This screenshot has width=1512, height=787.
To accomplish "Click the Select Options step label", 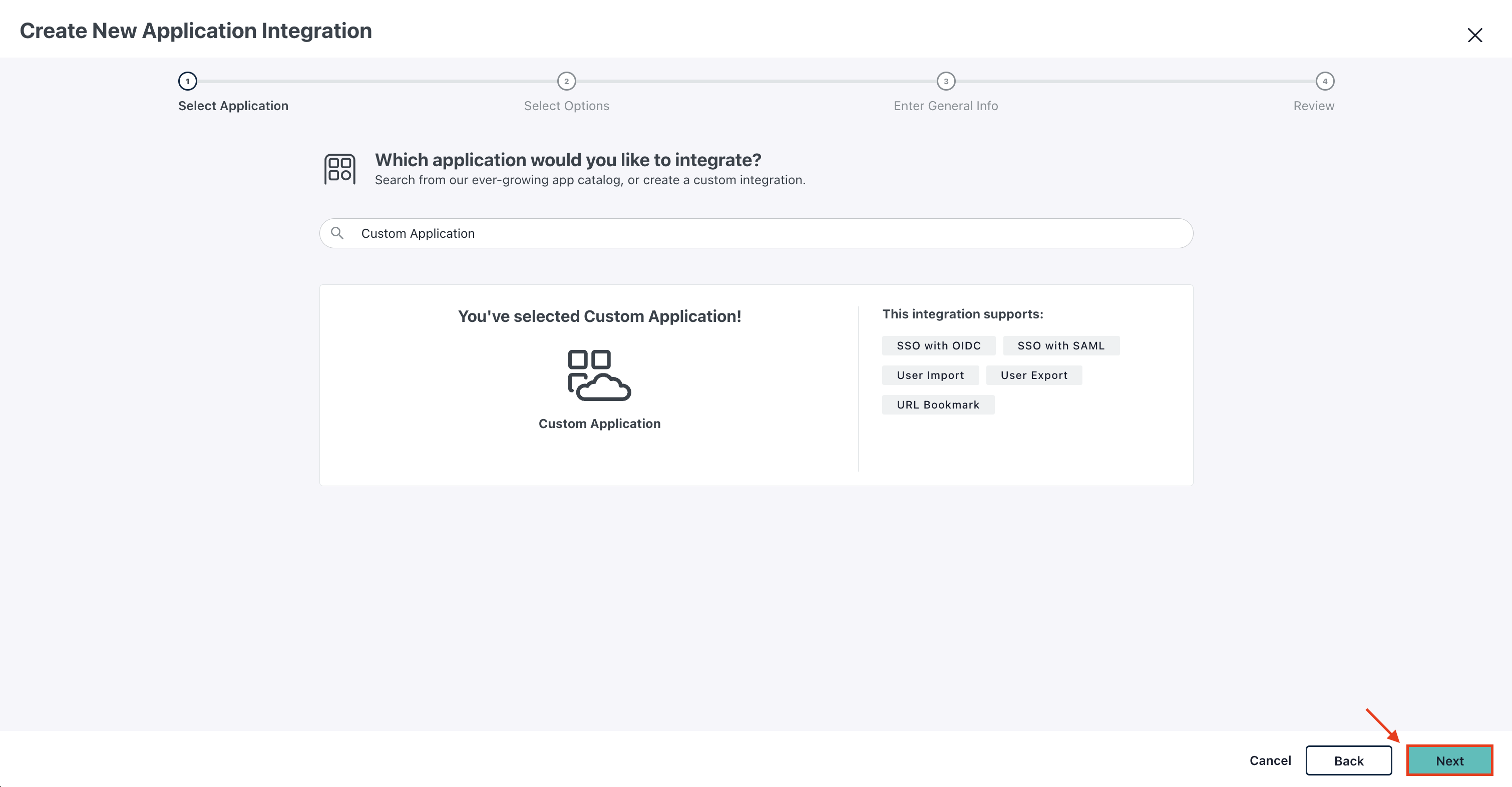I will [566, 106].
